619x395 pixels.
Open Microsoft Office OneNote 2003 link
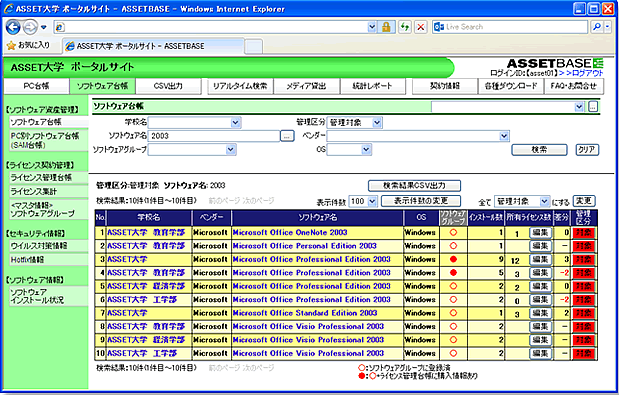pyautogui.click(x=290, y=232)
